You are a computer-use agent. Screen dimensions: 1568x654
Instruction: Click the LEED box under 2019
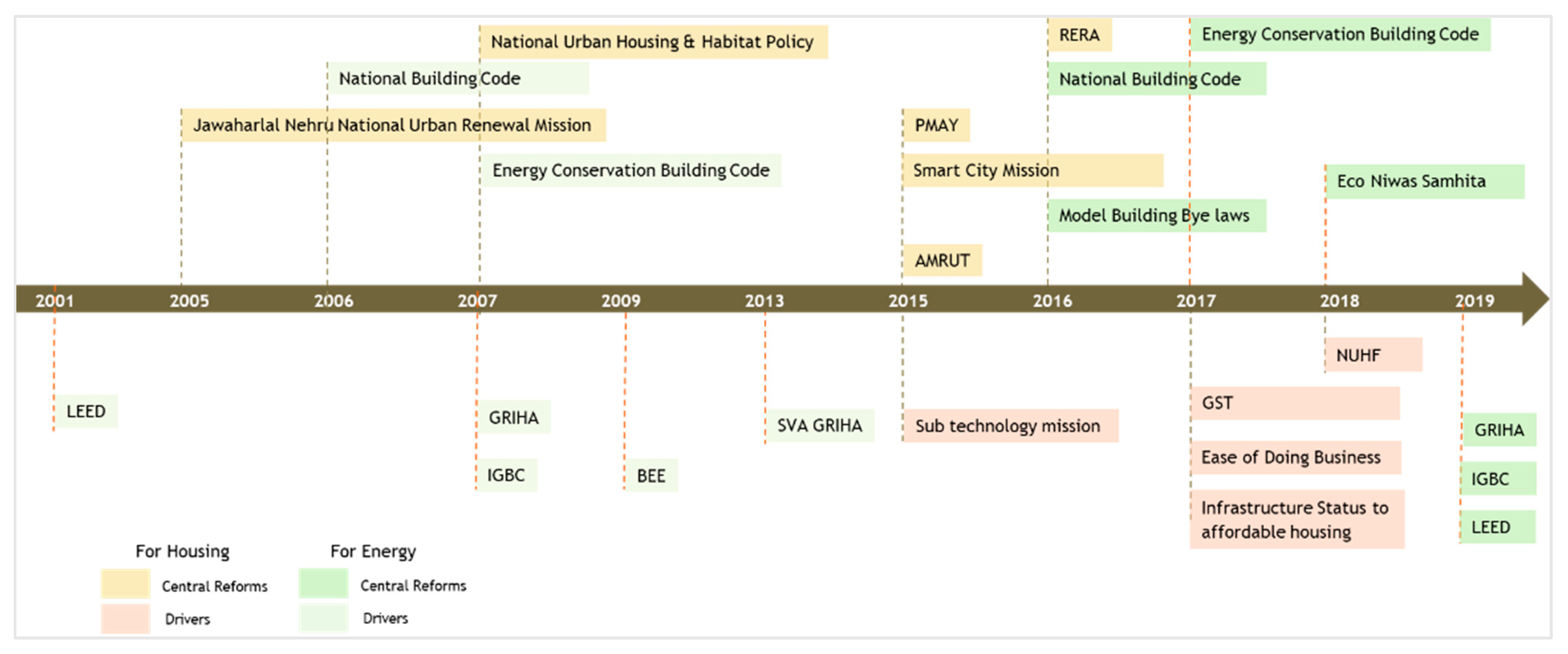[x=1497, y=527]
